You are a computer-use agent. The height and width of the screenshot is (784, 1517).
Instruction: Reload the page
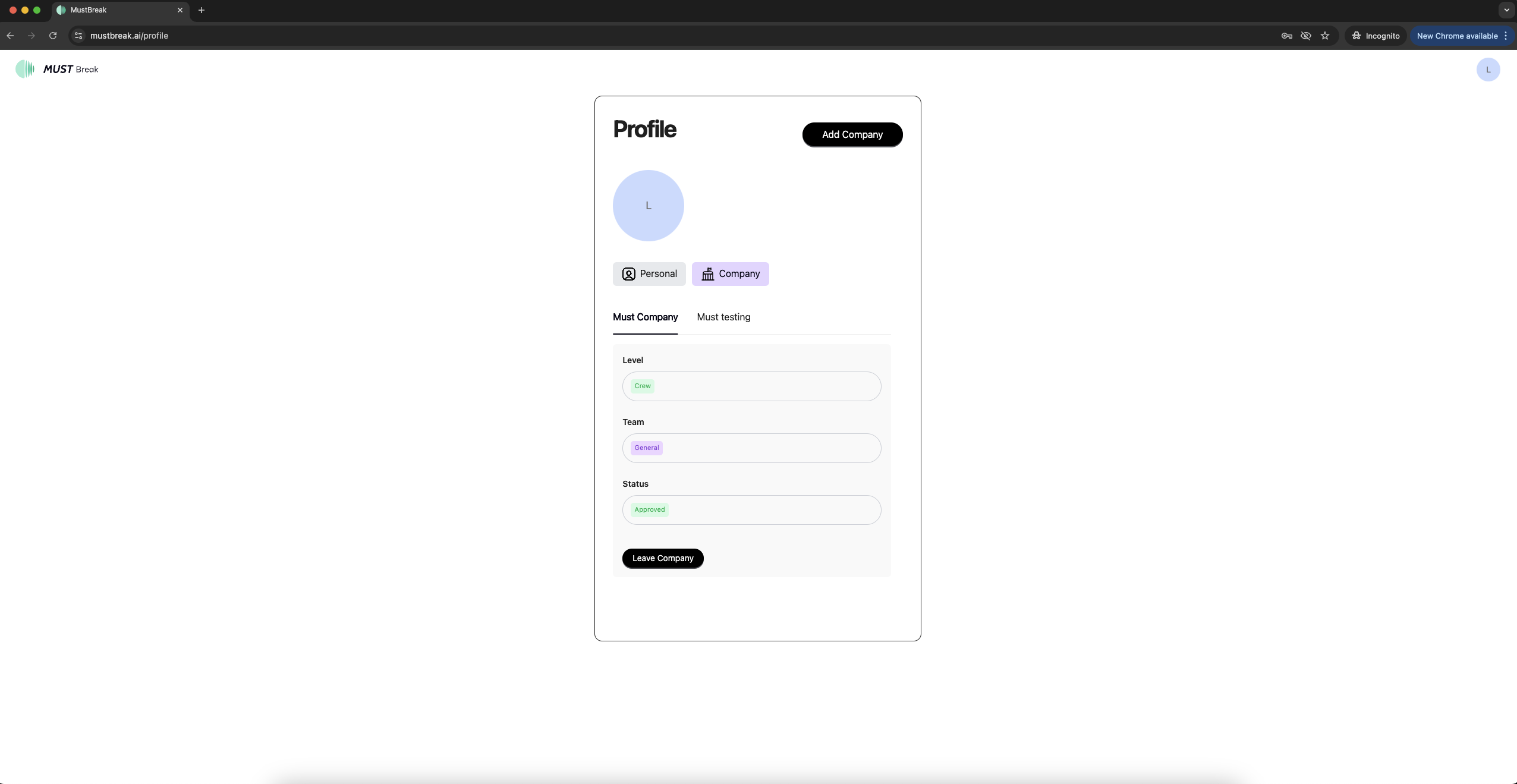click(53, 36)
